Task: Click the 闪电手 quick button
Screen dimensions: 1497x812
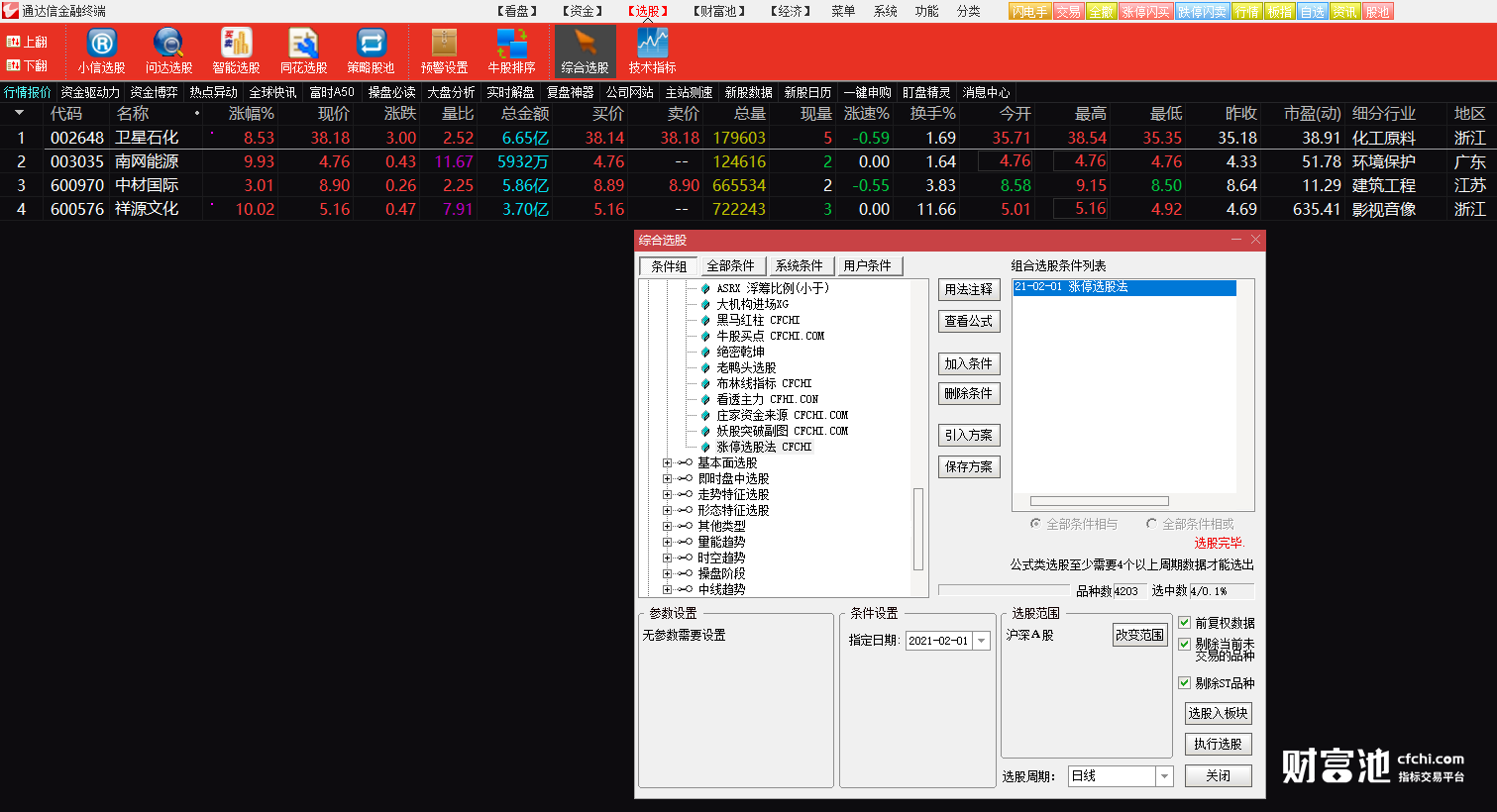Action: pos(1029,12)
